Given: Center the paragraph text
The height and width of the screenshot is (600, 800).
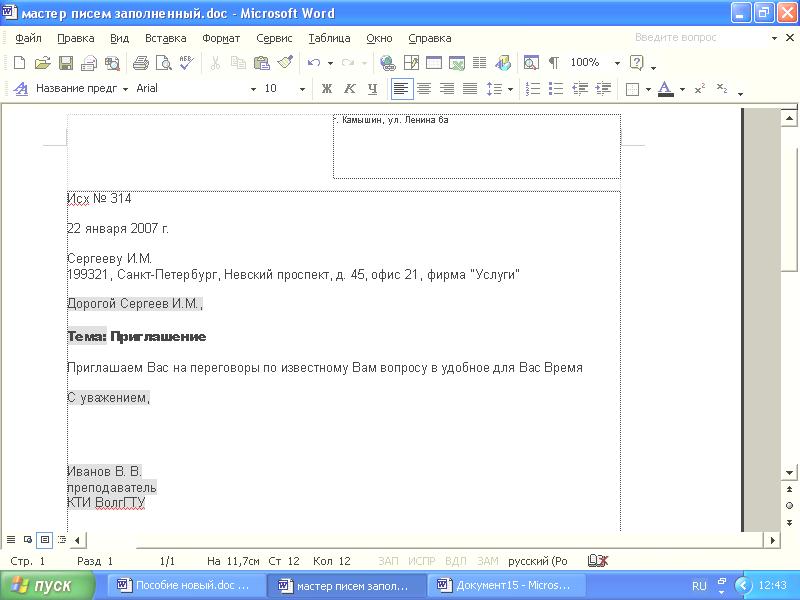Looking at the screenshot, I should [x=424, y=89].
